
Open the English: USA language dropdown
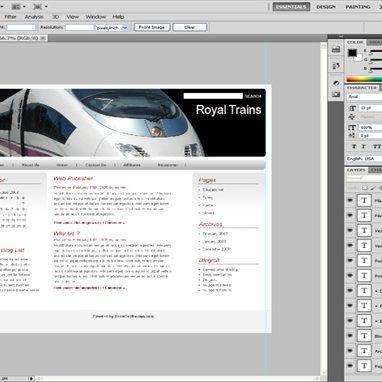(x=364, y=159)
